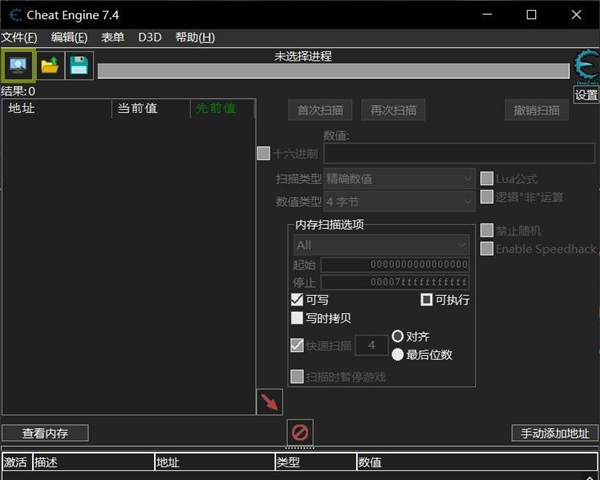Click the open process icon
This screenshot has width=600, height=480.
[18, 65]
